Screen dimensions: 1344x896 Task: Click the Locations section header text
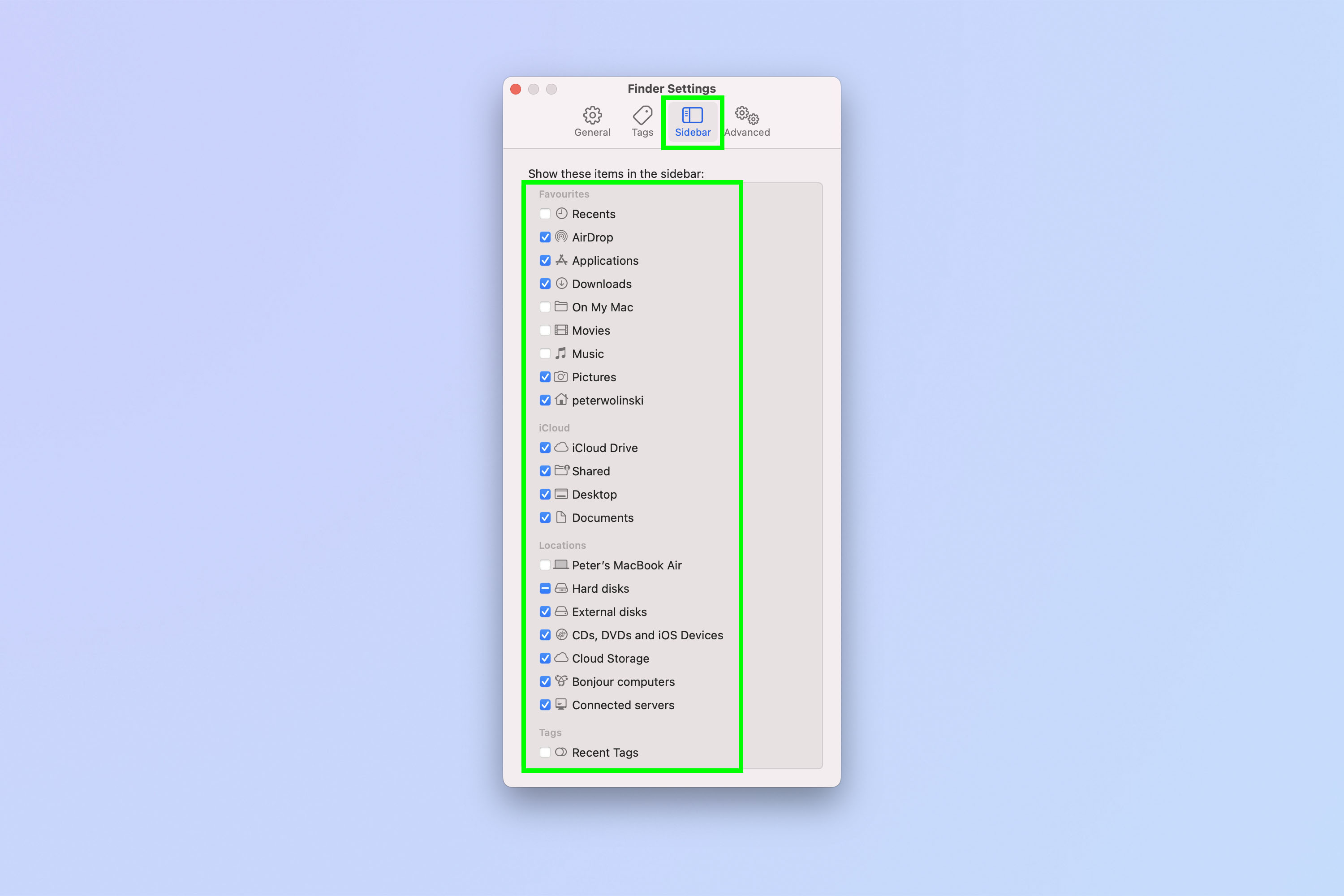pos(562,546)
